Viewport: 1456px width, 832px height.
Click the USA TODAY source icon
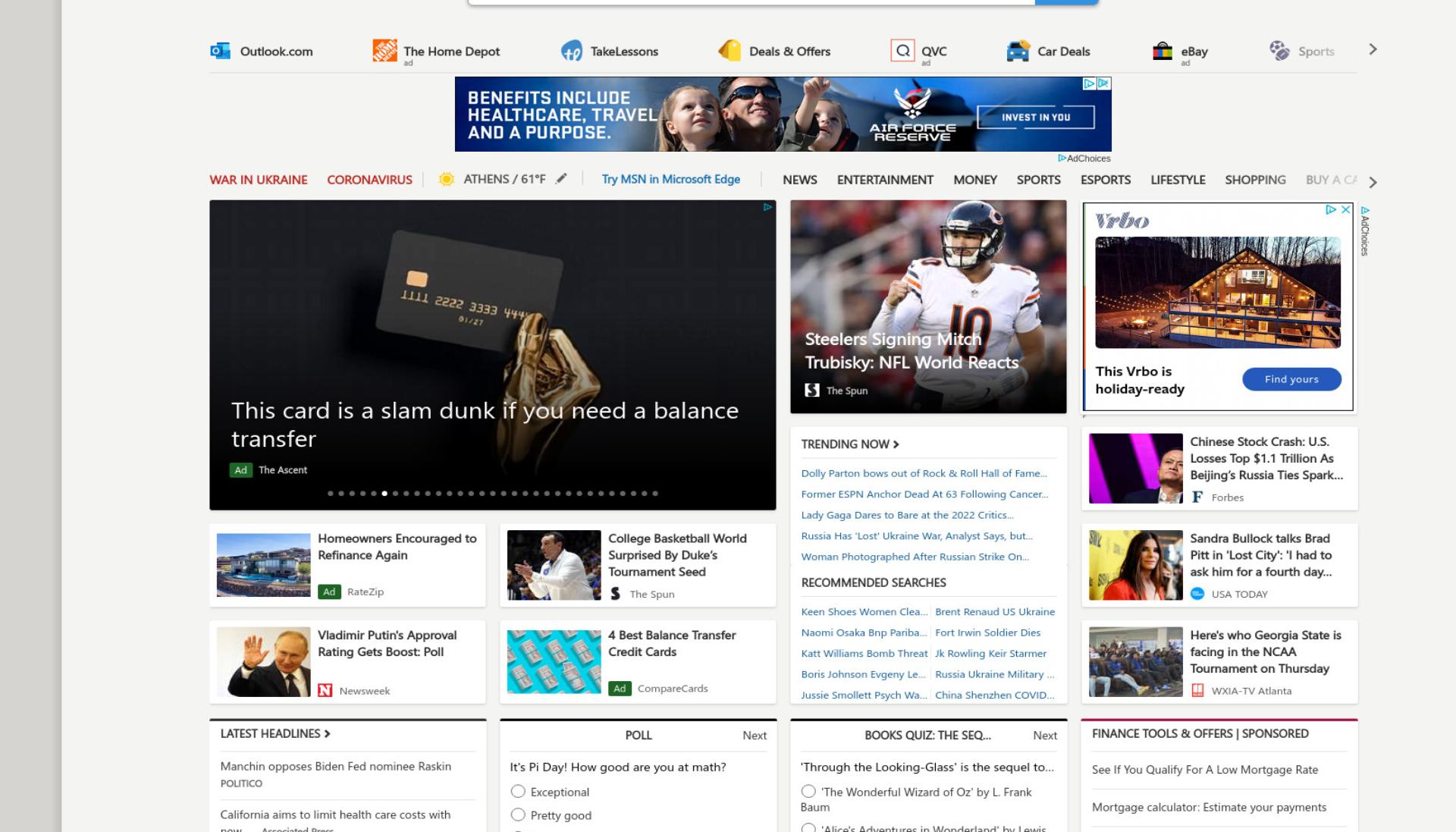coord(1197,594)
